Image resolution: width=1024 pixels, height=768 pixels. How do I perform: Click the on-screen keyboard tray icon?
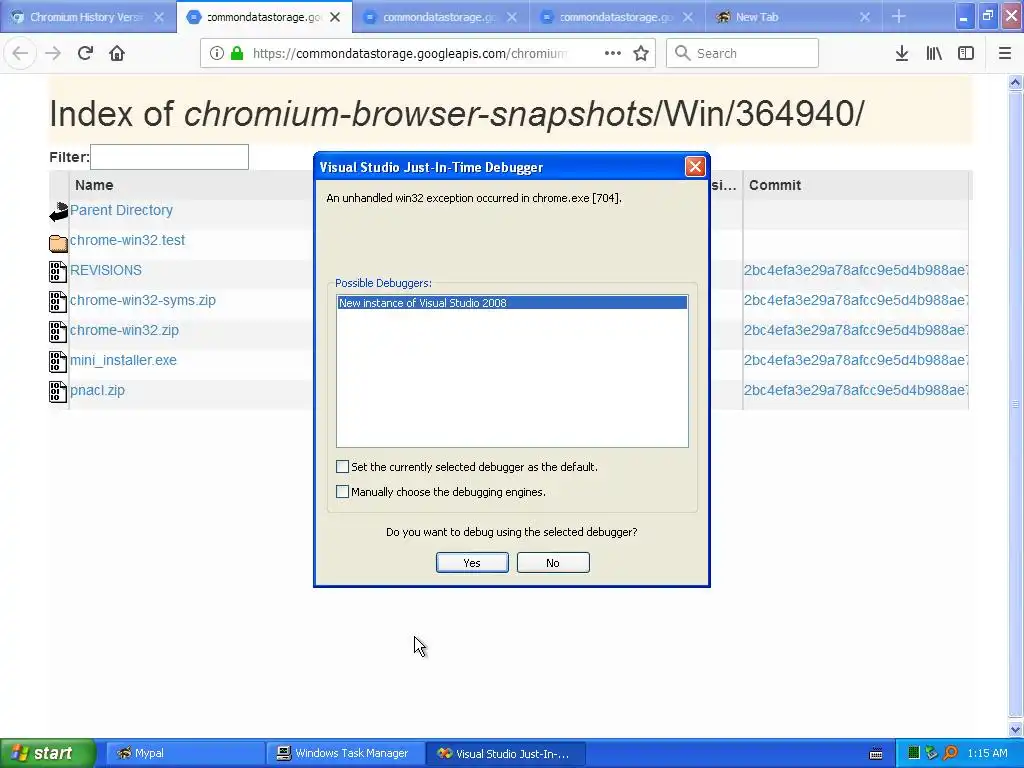tap(876, 754)
